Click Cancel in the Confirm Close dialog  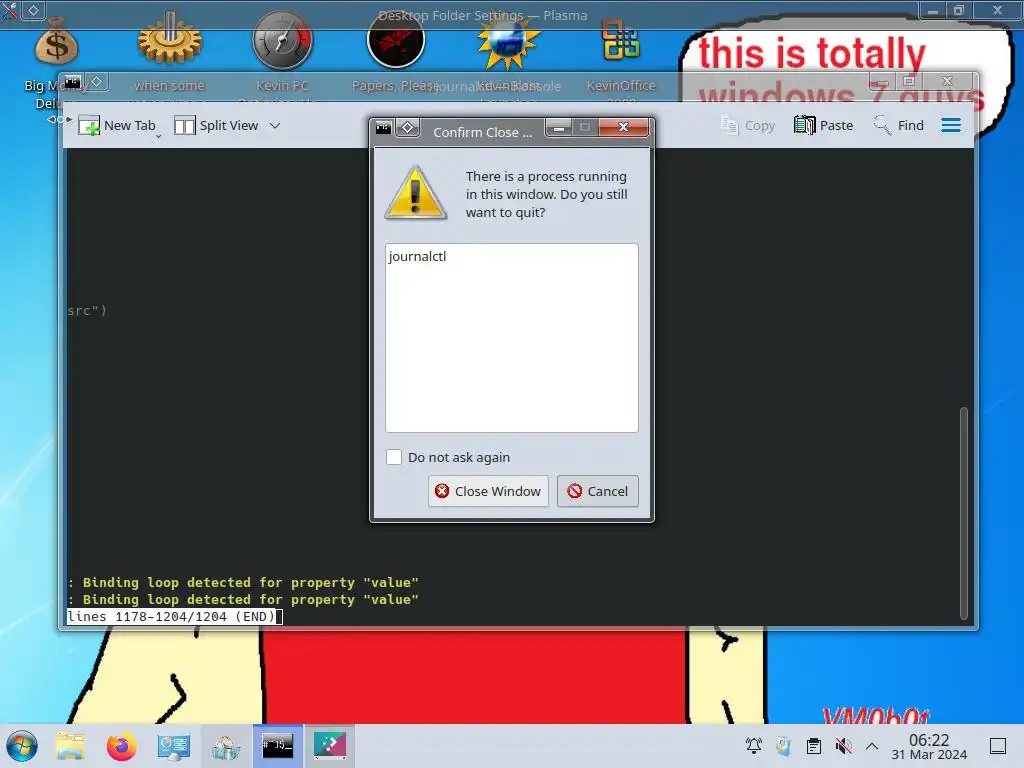pos(598,491)
